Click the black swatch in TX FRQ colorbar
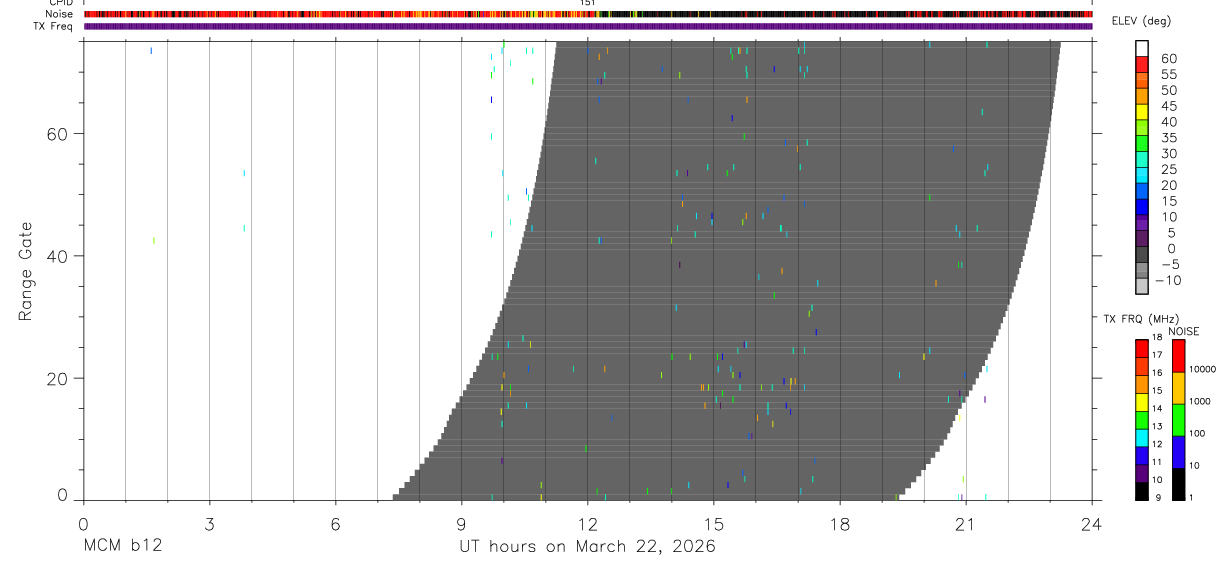The image size is (1228, 567). coord(1142,491)
